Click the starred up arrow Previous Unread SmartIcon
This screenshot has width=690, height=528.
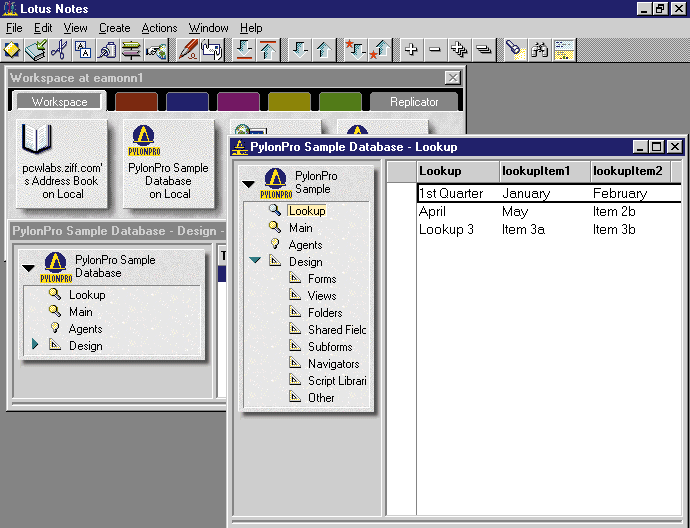point(380,49)
